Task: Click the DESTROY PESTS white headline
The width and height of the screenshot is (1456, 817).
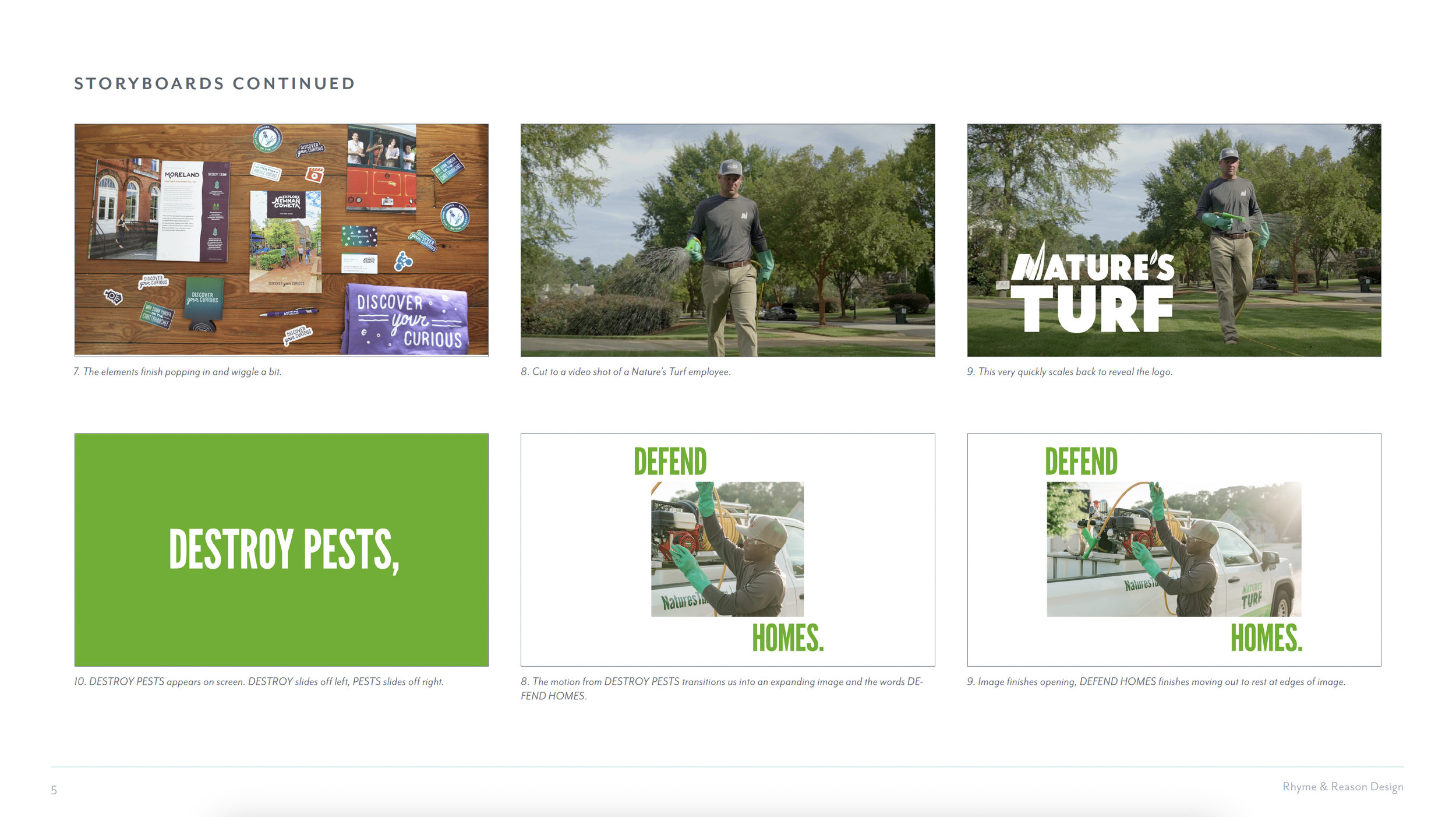Action: coord(284,549)
